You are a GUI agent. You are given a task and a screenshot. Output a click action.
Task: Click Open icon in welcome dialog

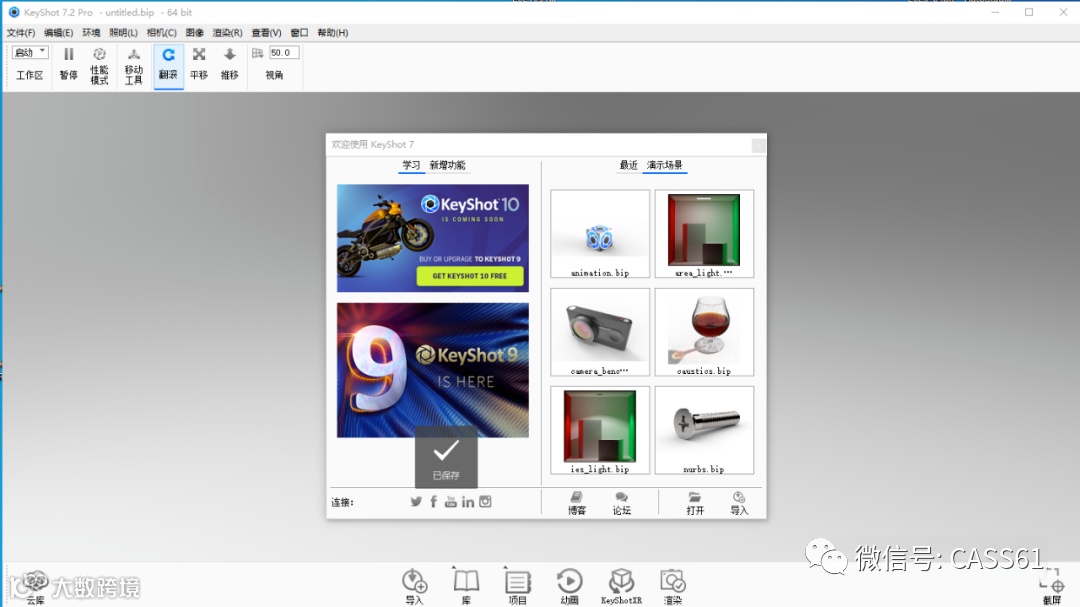click(695, 504)
